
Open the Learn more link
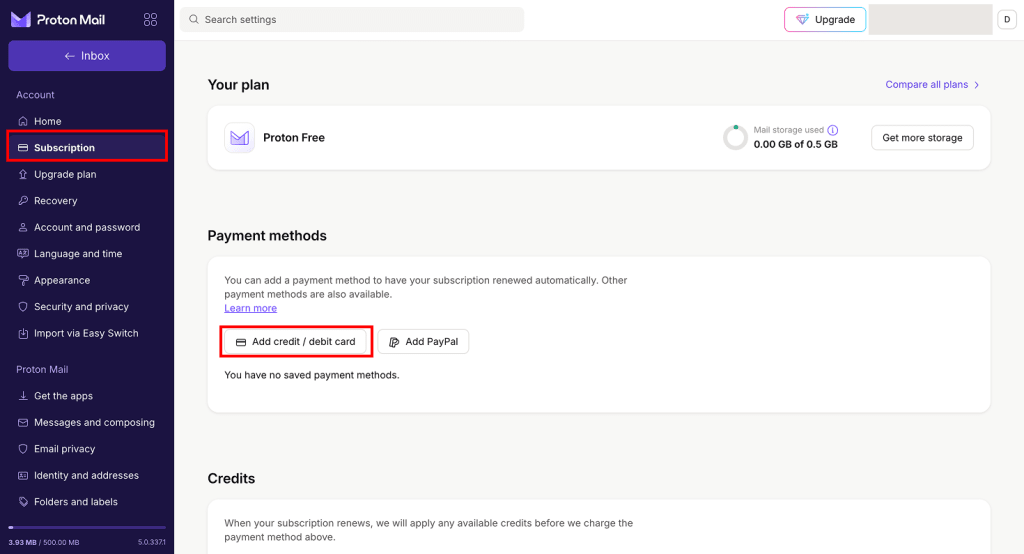[x=250, y=308]
